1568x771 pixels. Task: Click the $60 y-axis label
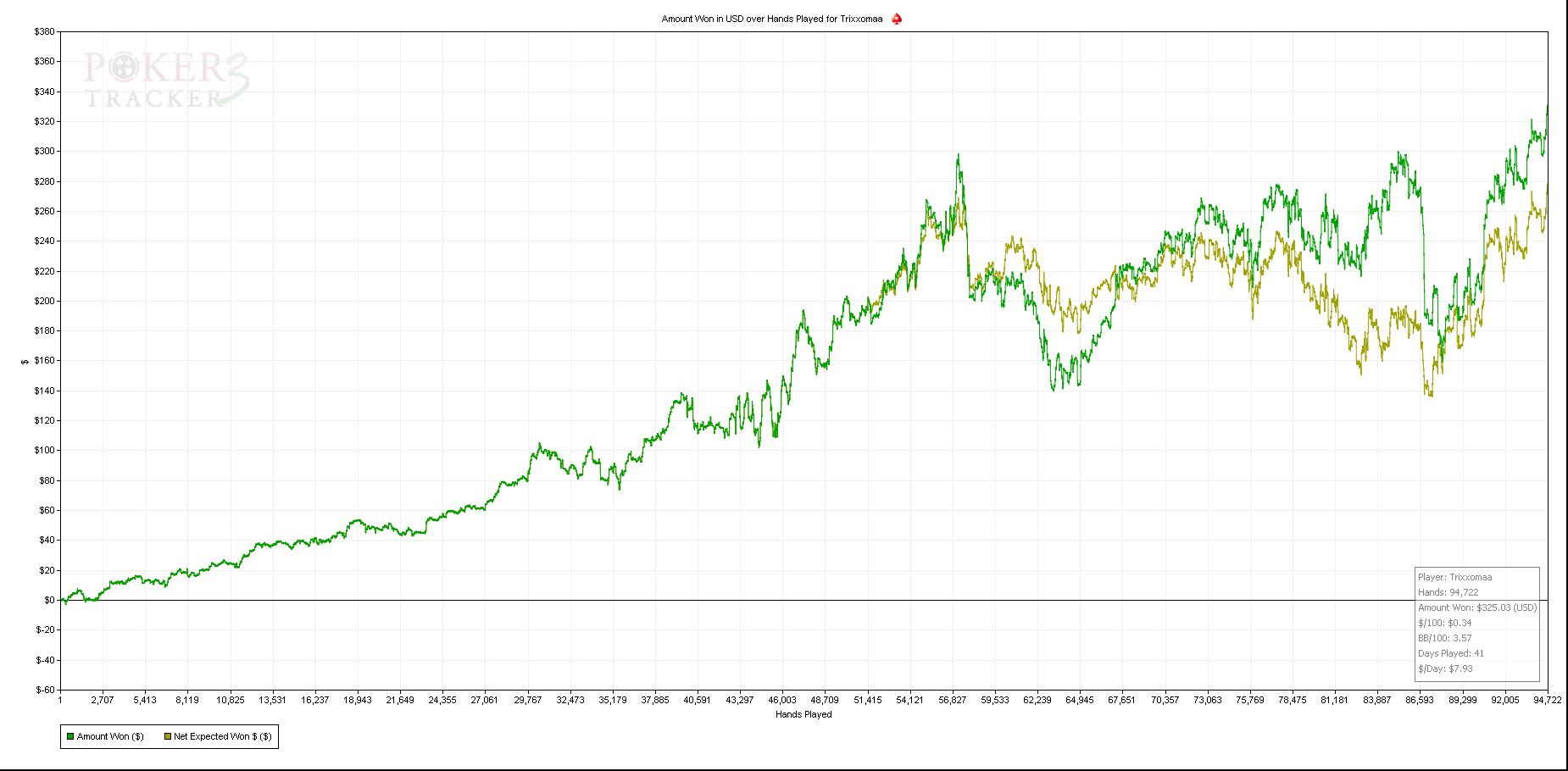tap(46, 510)
